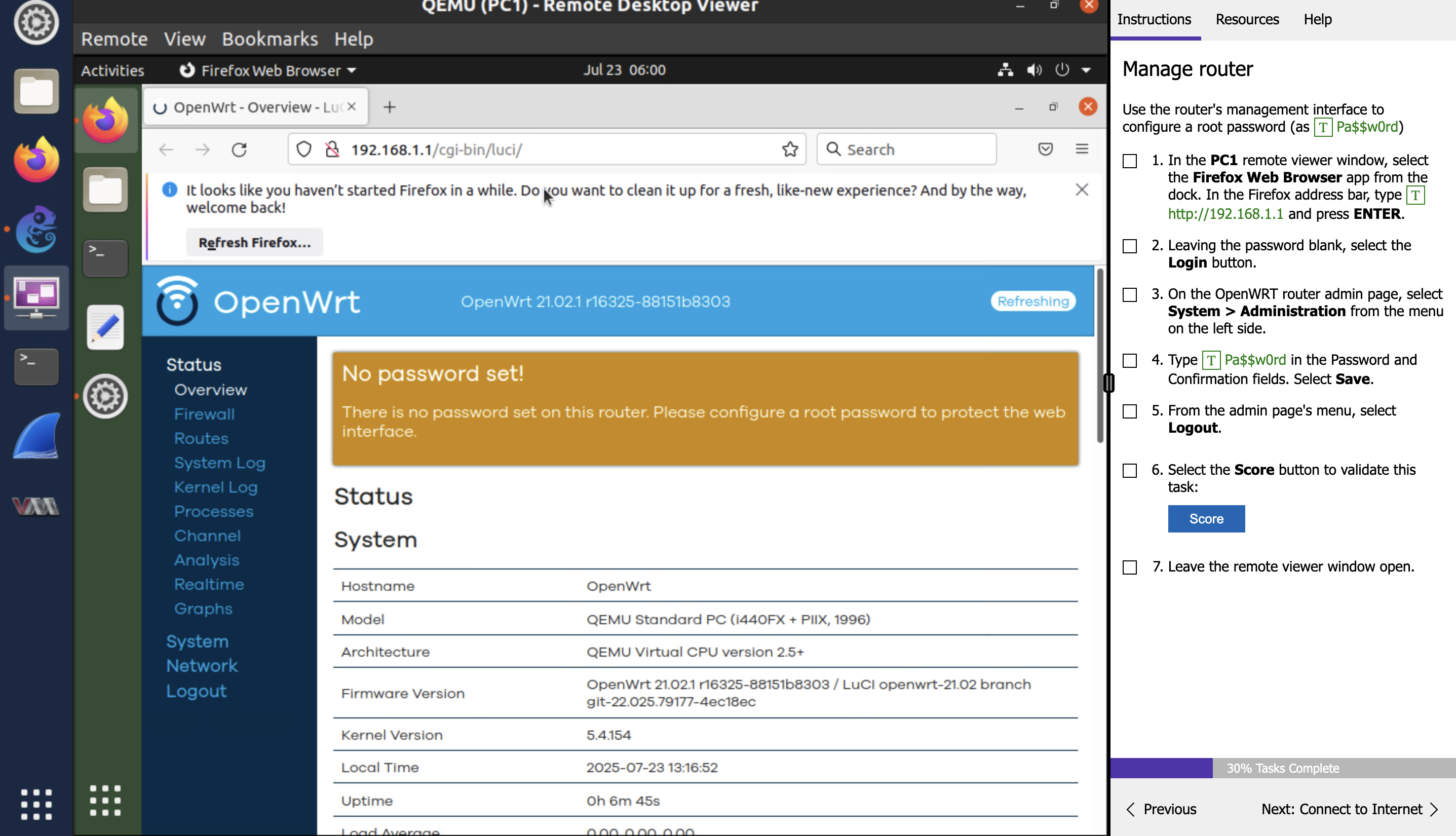Bookmark this page with the star icon
Image resolution: width=1456 pixels, height=836 pixels.
click(790, 150)
